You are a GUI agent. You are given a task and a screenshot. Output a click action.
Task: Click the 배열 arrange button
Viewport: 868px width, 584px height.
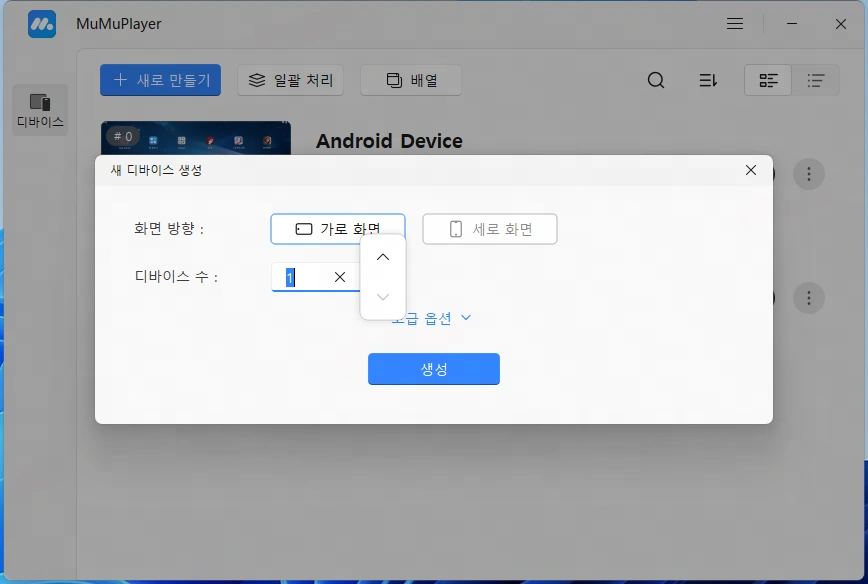click(x=410, y=80)
